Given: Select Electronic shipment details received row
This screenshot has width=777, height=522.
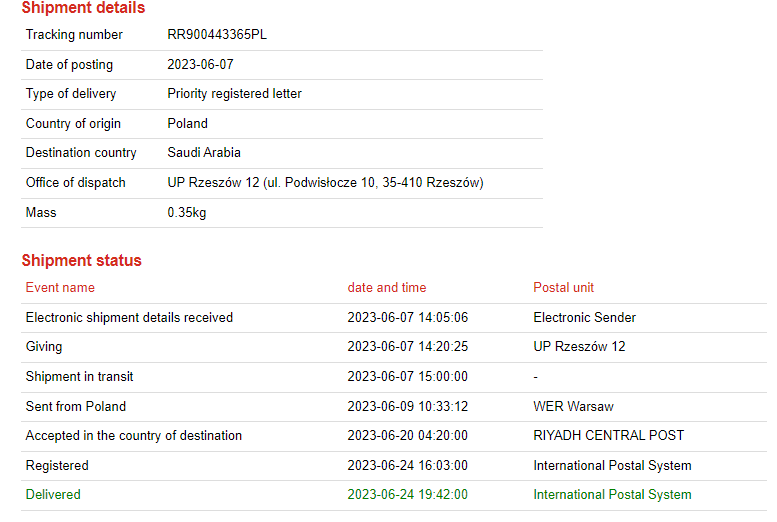Looking at the screenshot, I should tap(129, 318).
